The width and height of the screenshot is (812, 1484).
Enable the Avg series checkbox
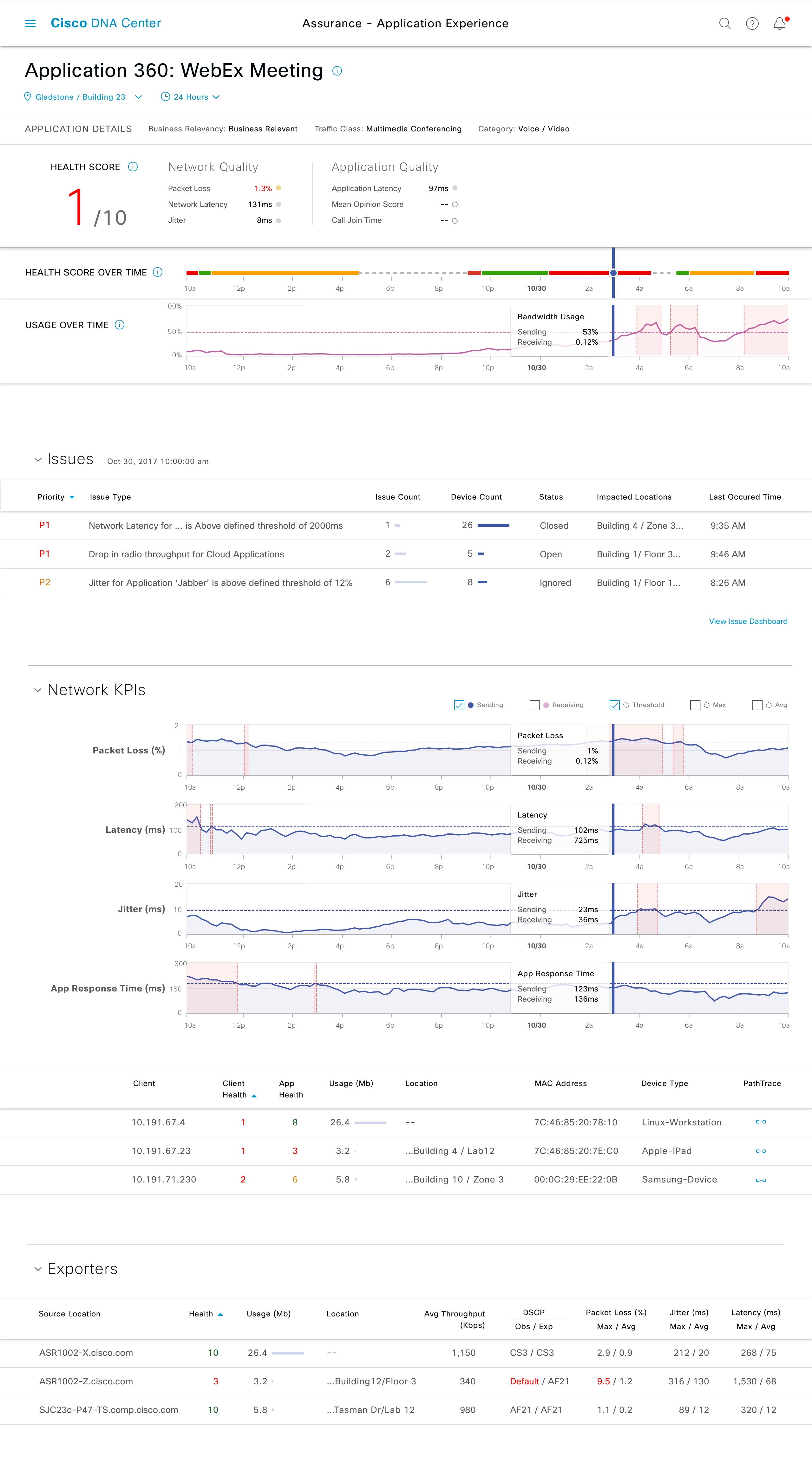[757, 705]
